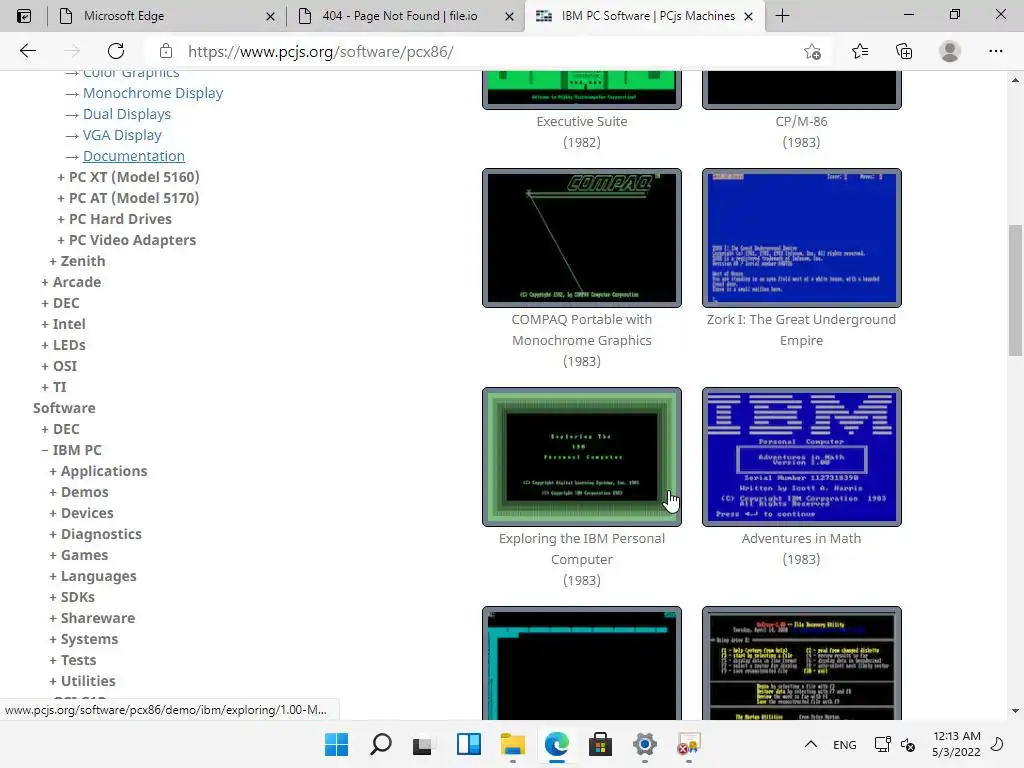The image size is (1024, 768).
Task: Click the Executive Suite caption link
Action: [x=582, y=121]
